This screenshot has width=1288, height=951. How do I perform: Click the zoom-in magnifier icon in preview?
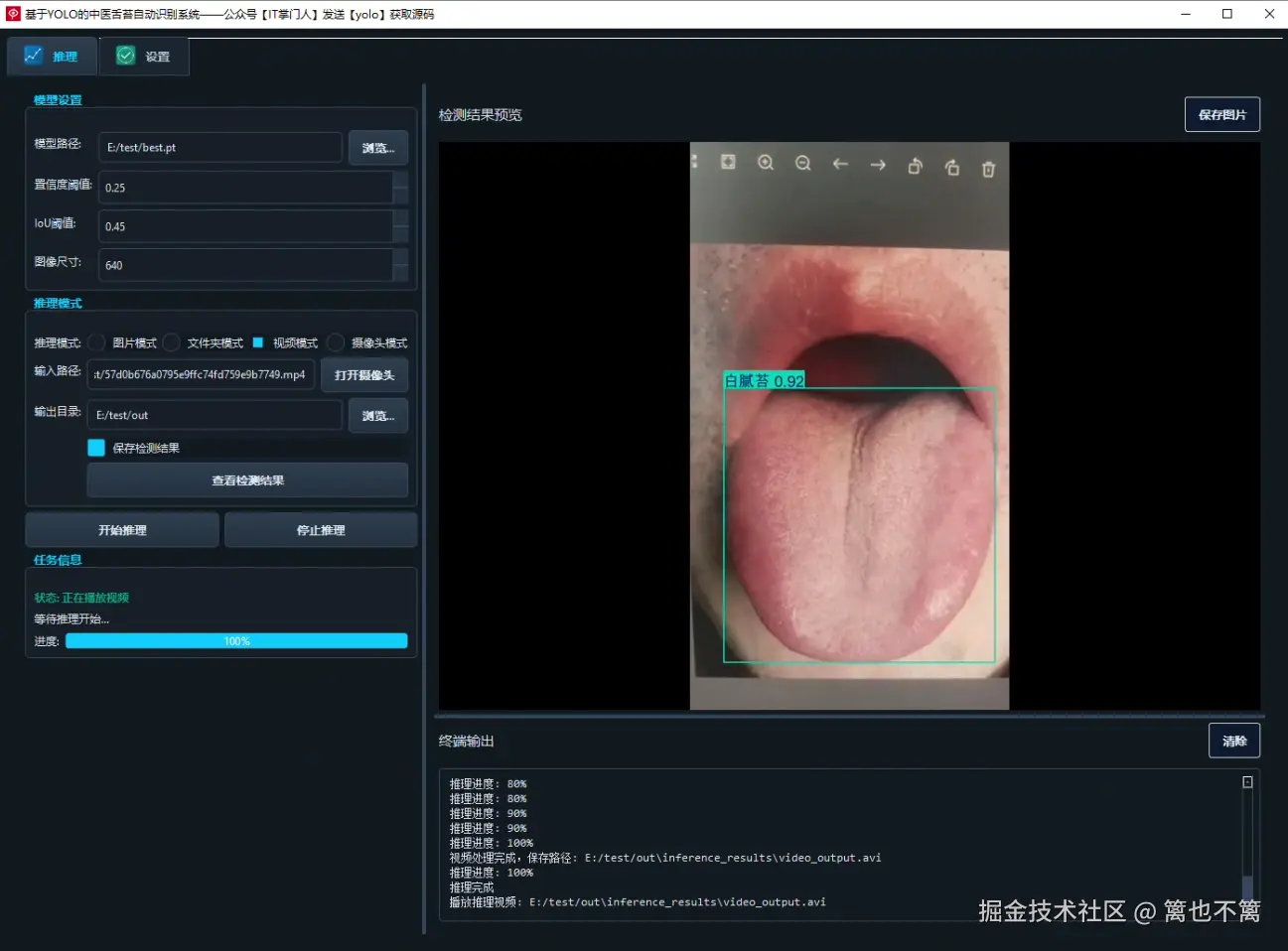766,163
